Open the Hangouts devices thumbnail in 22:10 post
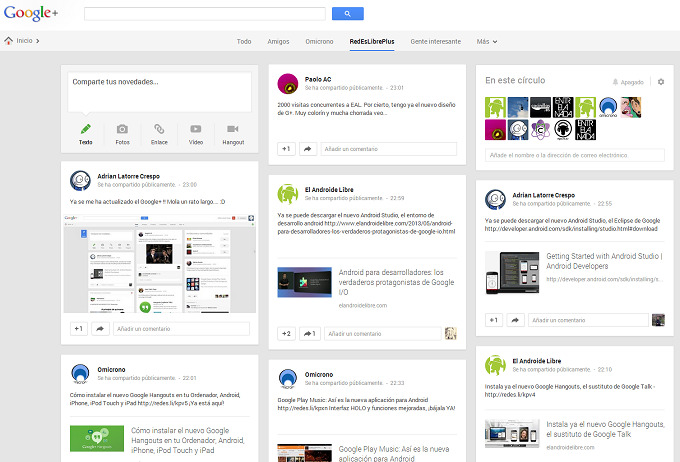Viewport: 680px width, 462px height. point(512,433)
